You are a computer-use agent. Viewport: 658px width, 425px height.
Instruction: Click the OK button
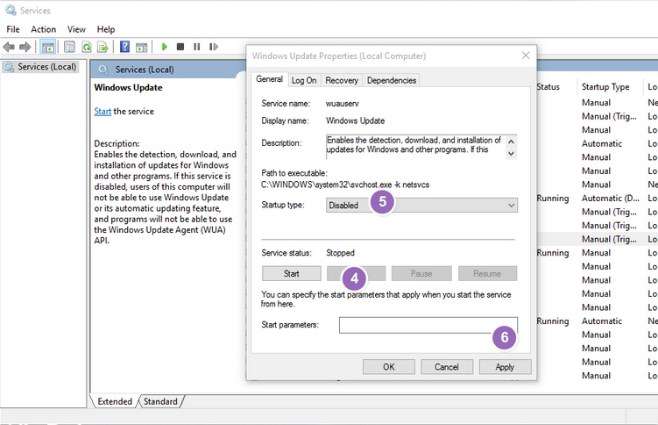tap(389, 367)
